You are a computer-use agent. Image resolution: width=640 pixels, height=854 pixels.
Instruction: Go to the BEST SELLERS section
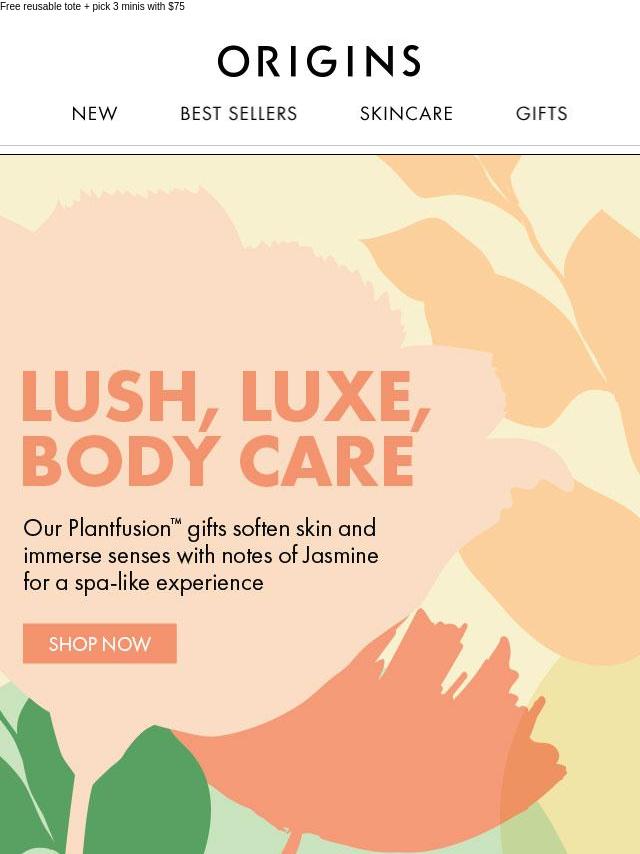pos(239,113)
